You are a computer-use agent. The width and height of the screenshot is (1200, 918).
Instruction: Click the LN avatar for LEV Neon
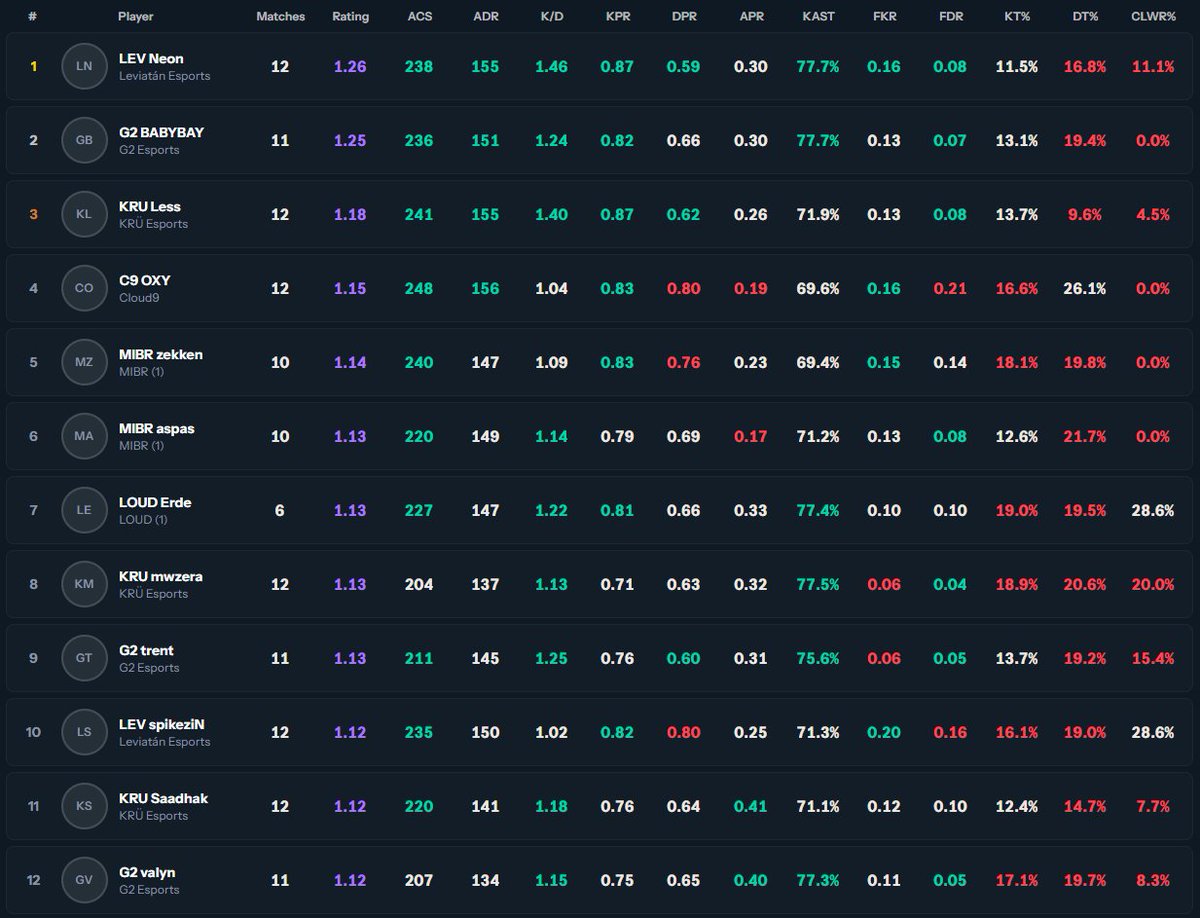84,66
